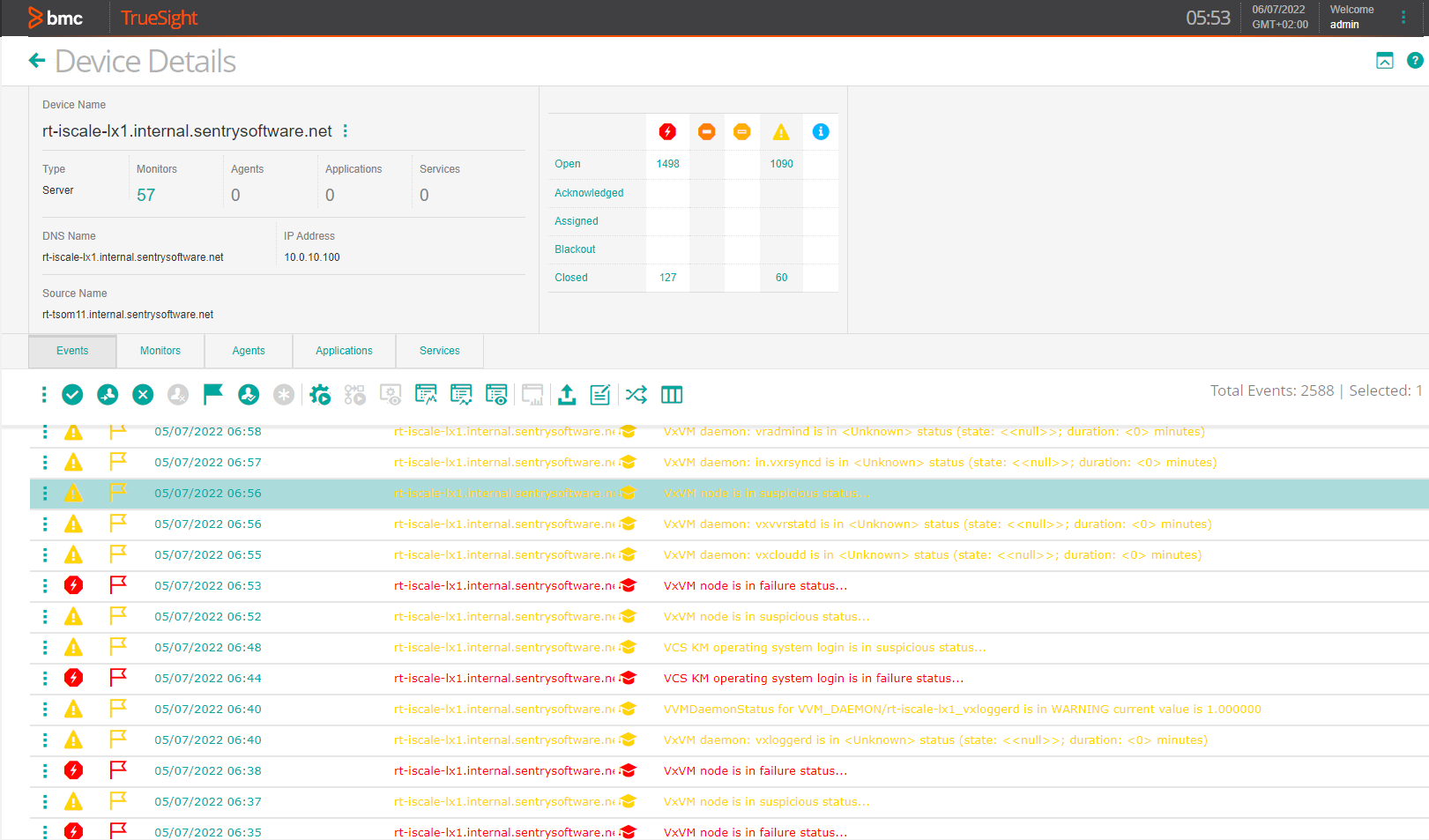Switch to the Monitors tab
This screenshot has width=1429, height=840.
[x=160, y=350]
